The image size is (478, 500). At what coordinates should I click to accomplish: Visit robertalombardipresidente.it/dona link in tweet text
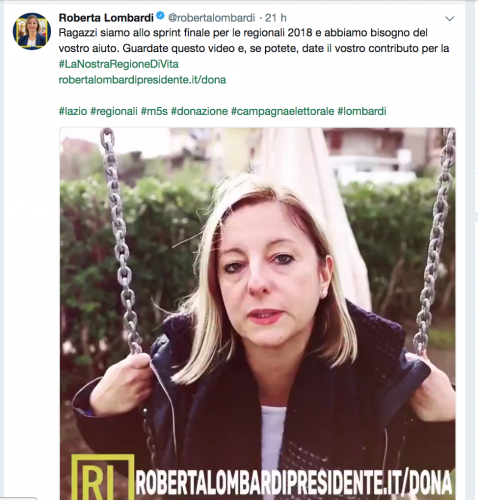click(x=142, y=80)
